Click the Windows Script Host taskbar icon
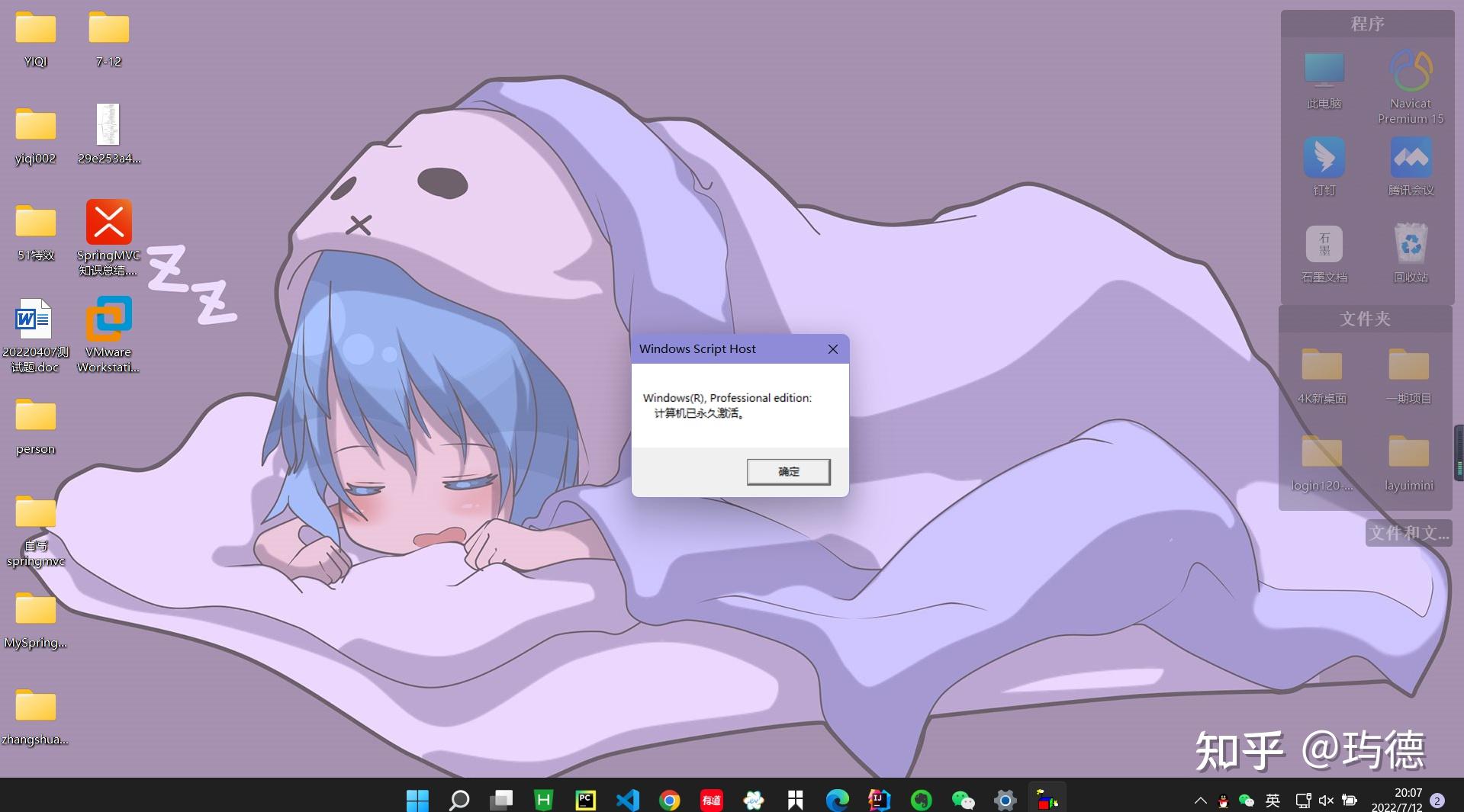1464x812 pixels. [x=1047, y=799]
